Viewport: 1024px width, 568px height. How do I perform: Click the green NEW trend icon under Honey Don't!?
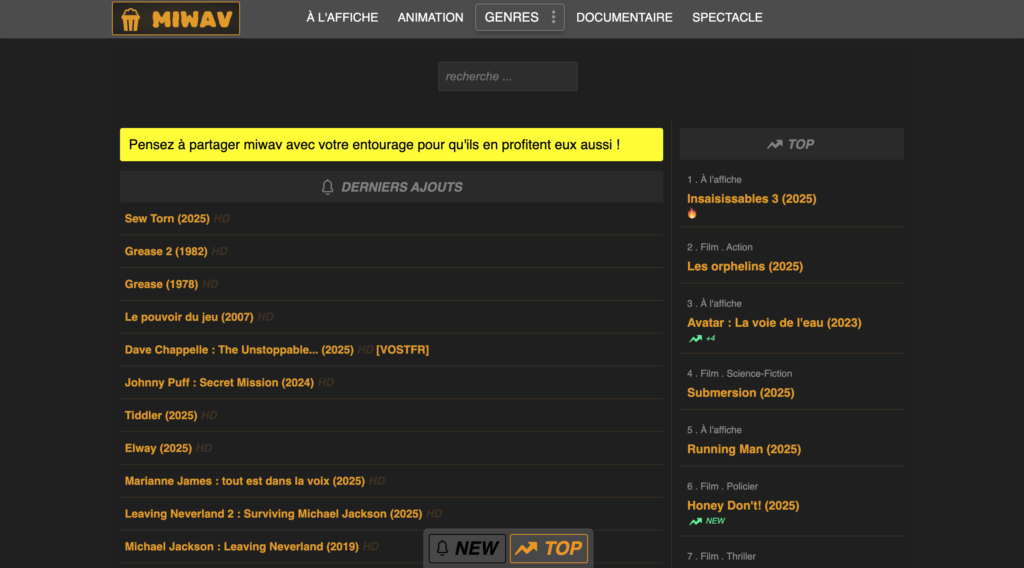(x=695, y=521)
